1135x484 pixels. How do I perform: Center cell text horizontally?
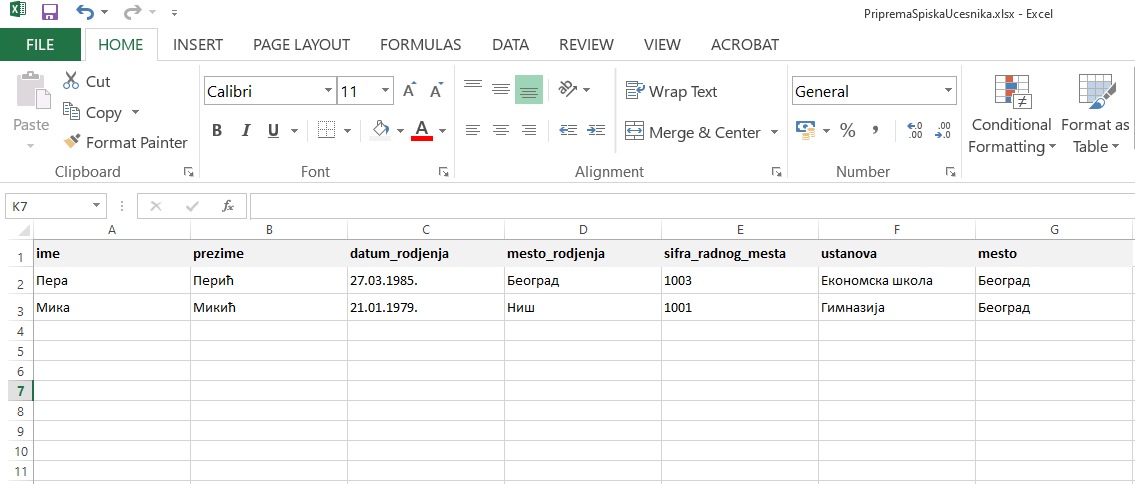tap(501, 130)
